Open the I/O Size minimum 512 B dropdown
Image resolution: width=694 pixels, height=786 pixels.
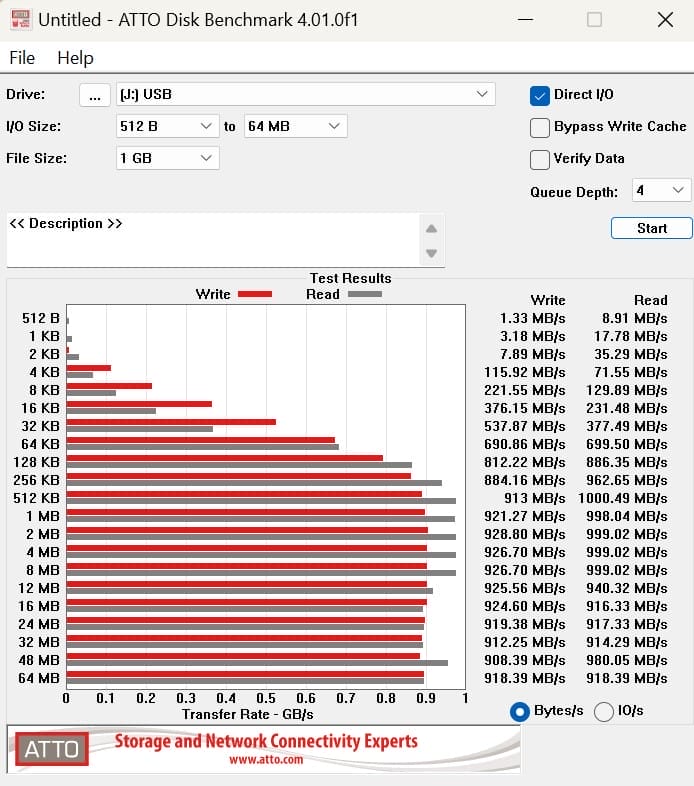click(x=167, y=126)
